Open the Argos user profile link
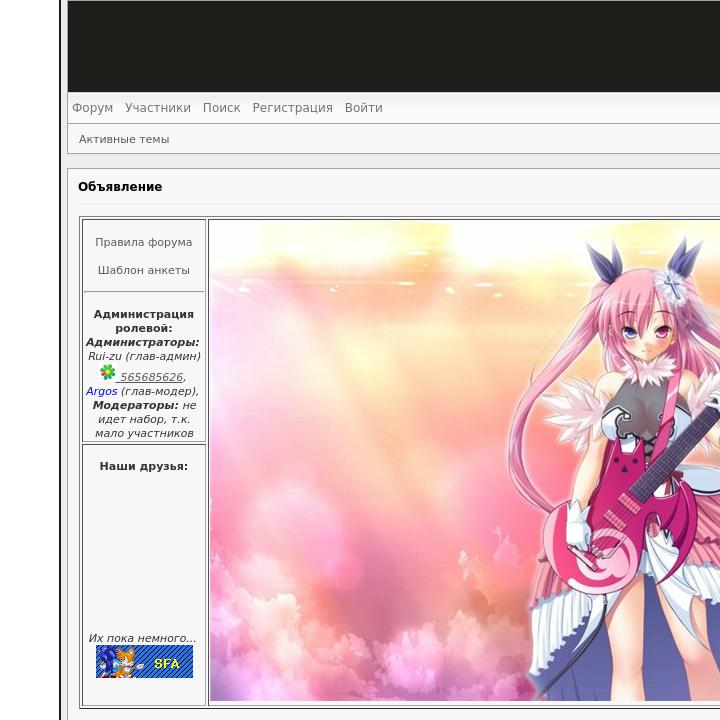The width and height of the screenshot is (720, 720). [102, 391]
